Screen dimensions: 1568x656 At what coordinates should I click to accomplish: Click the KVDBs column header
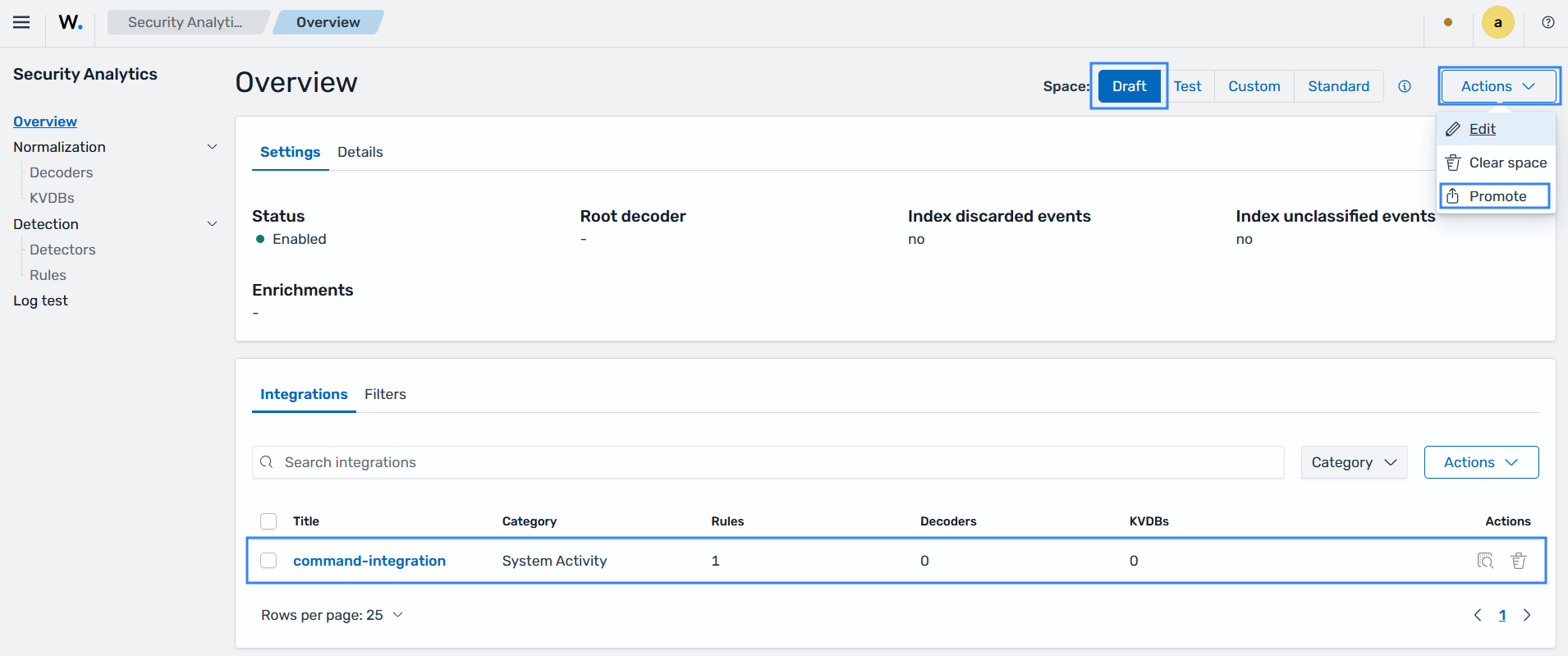(x=1149, y=521)
